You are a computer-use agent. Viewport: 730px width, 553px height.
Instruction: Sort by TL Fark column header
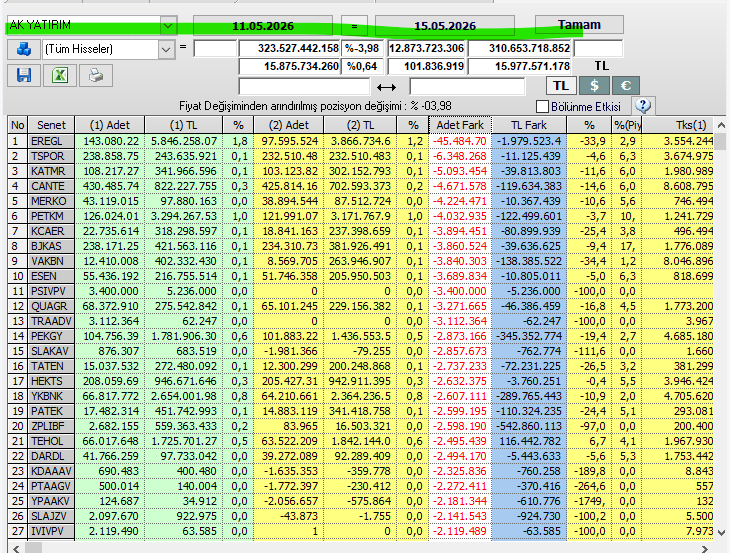(529, 125)
